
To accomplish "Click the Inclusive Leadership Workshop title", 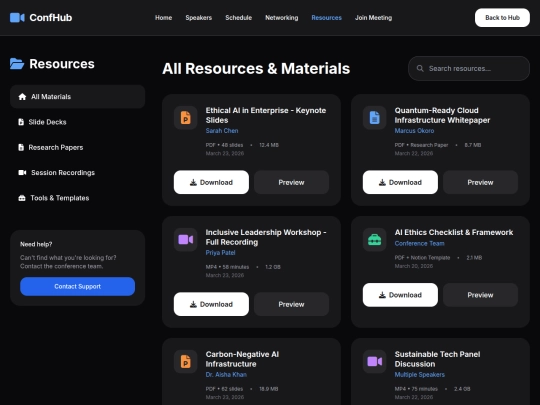I will click(266, 237).
